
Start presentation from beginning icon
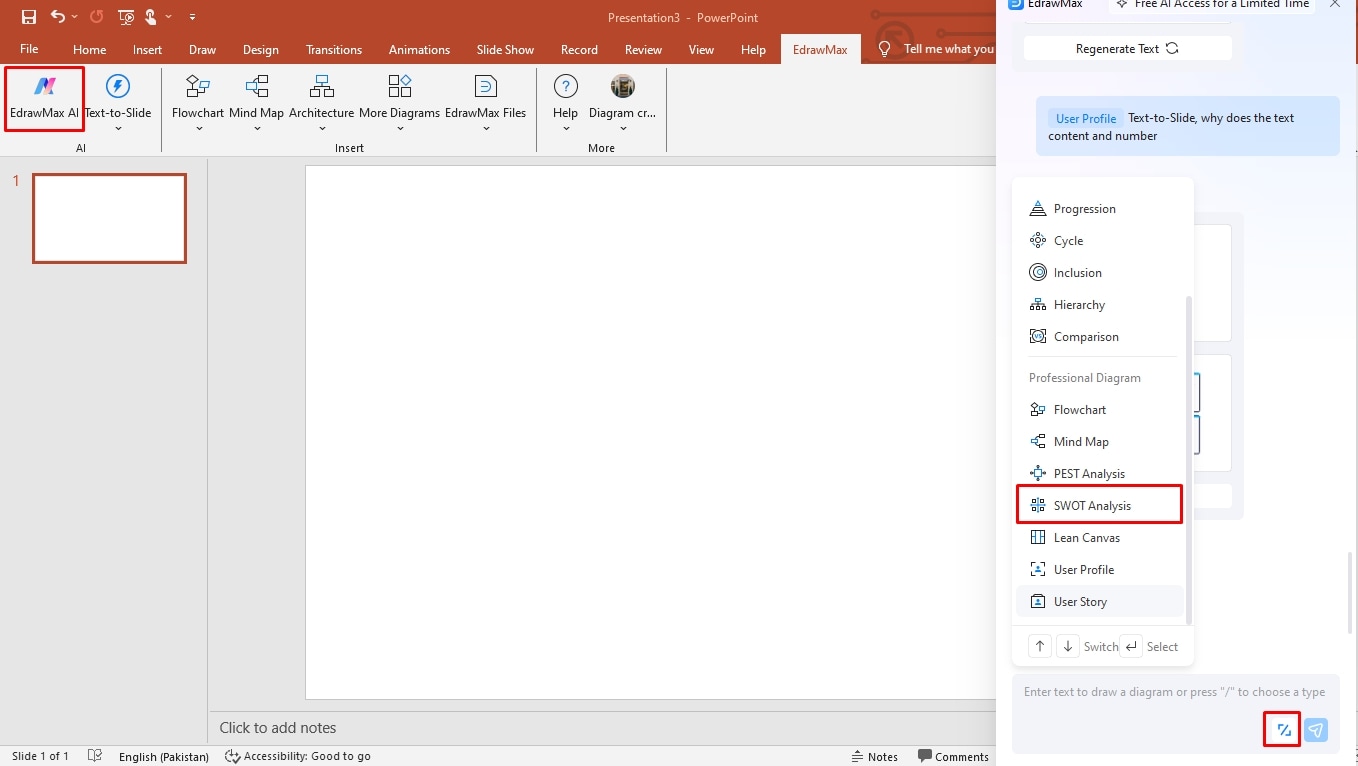tap(126, 17)
